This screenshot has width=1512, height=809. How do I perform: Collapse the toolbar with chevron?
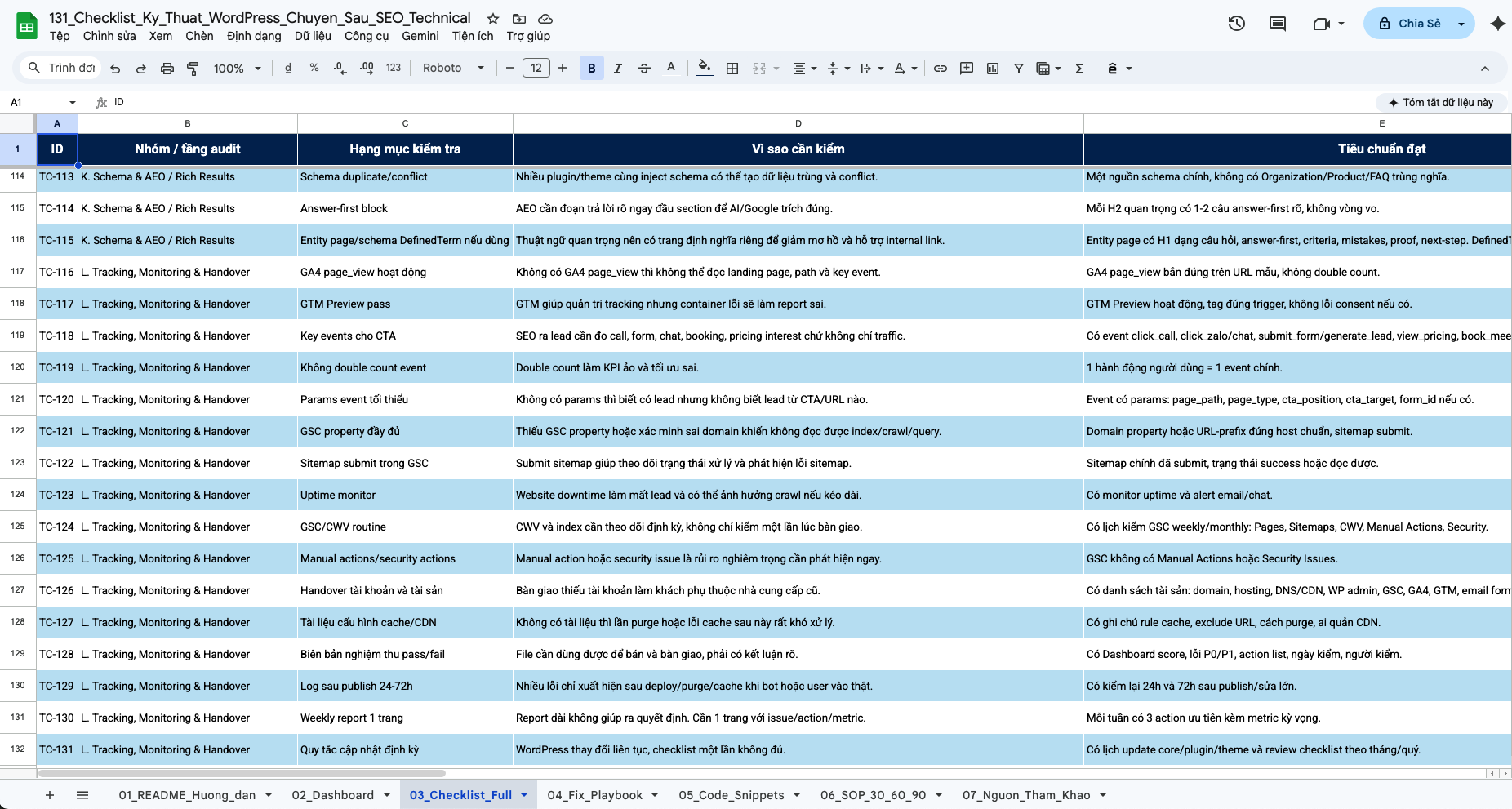tap(1485, 69)
